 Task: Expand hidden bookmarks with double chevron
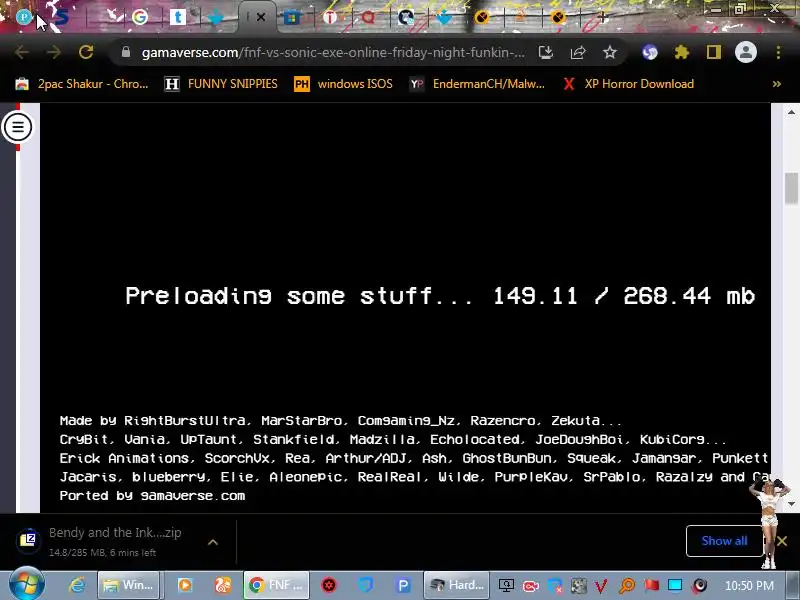pyautogui.click(x=777, y=84)
